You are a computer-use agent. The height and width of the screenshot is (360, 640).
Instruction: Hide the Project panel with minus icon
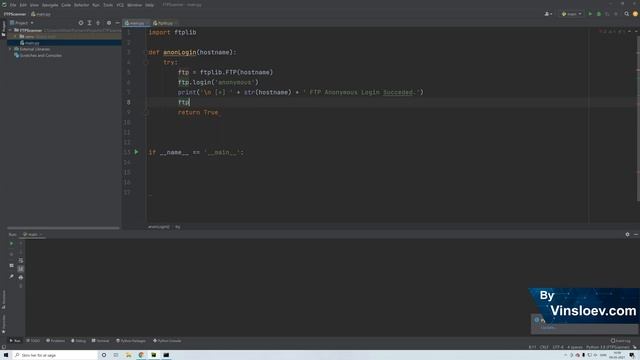click(118, 23)
